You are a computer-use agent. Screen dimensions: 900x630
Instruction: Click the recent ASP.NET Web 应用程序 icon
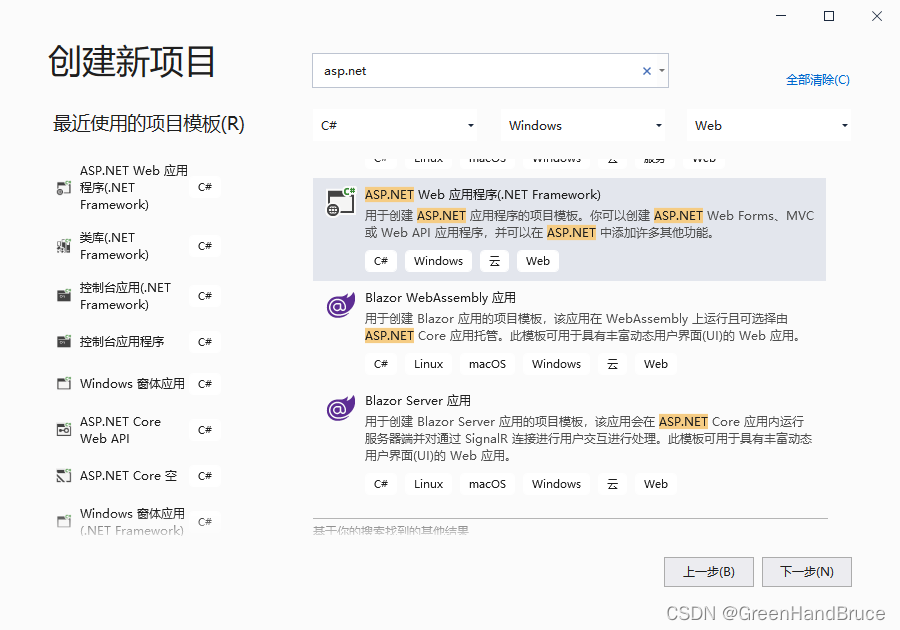pyautogui.click(x=64, y=188)
